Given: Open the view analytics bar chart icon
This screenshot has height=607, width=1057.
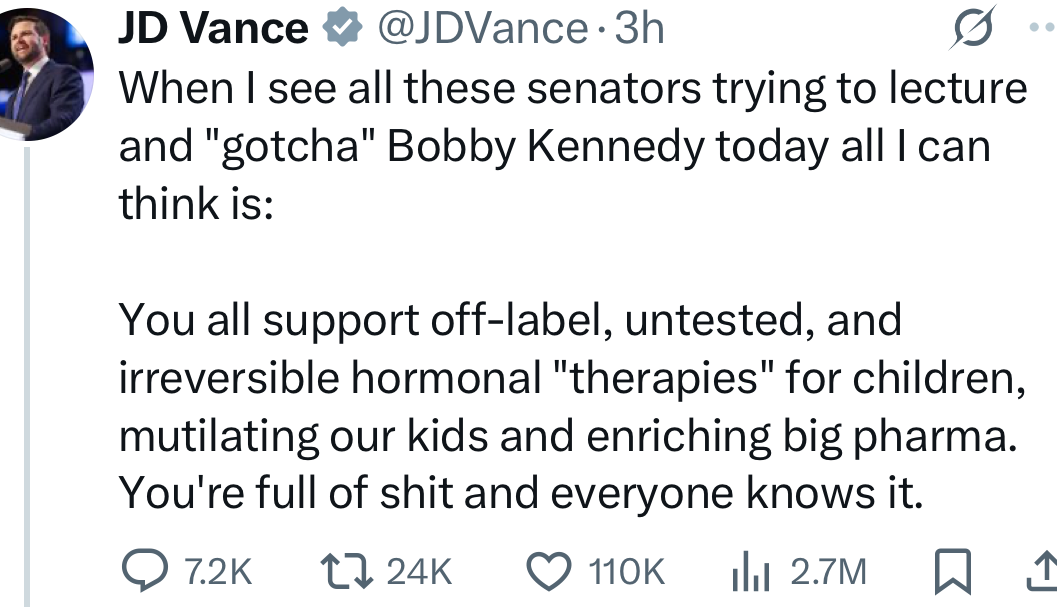Looking at the screenshot, I should tap(749, 572).
